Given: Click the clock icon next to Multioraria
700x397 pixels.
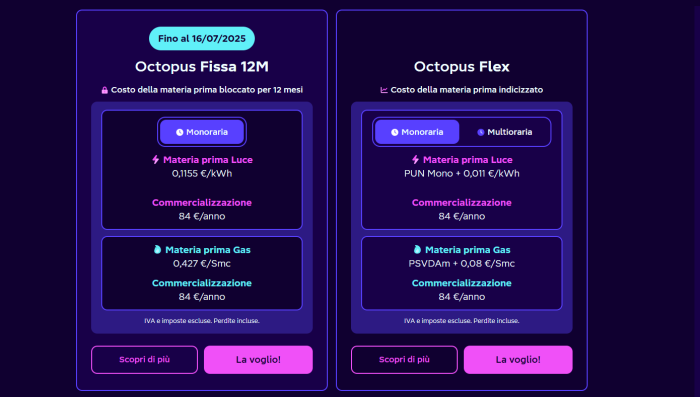Looking at the screenshot, I should tap(480, 132).
